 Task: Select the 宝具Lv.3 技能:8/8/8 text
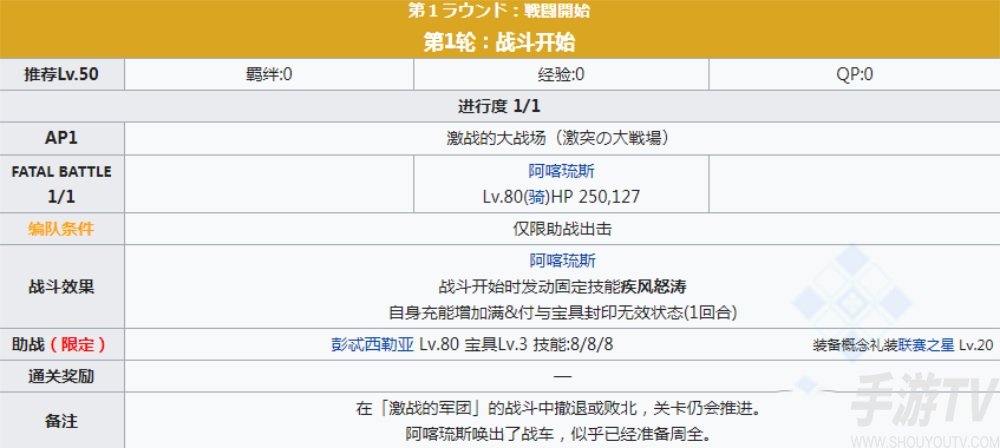[538, 345]
